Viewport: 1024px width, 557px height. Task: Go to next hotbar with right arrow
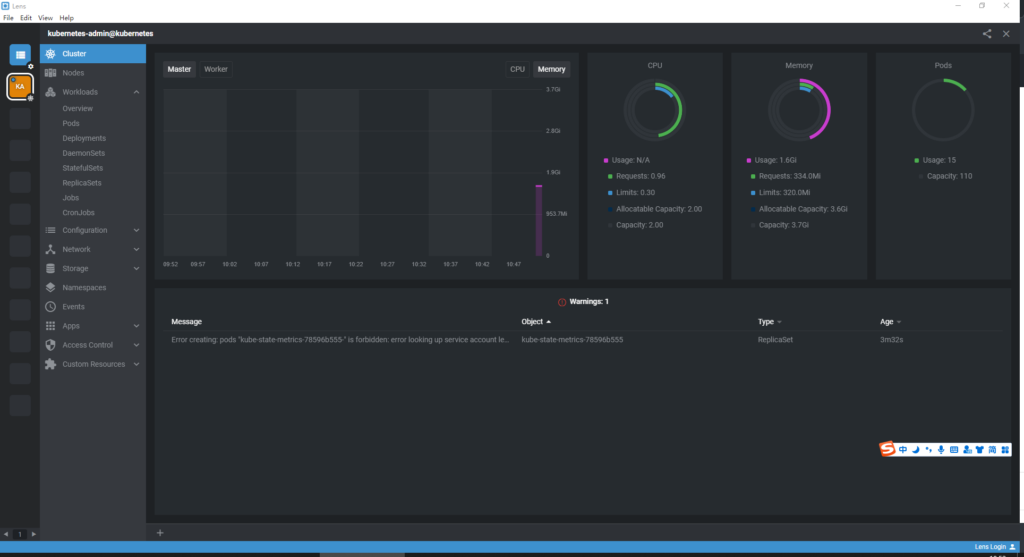pyautogui.click(x=34, y=534)
